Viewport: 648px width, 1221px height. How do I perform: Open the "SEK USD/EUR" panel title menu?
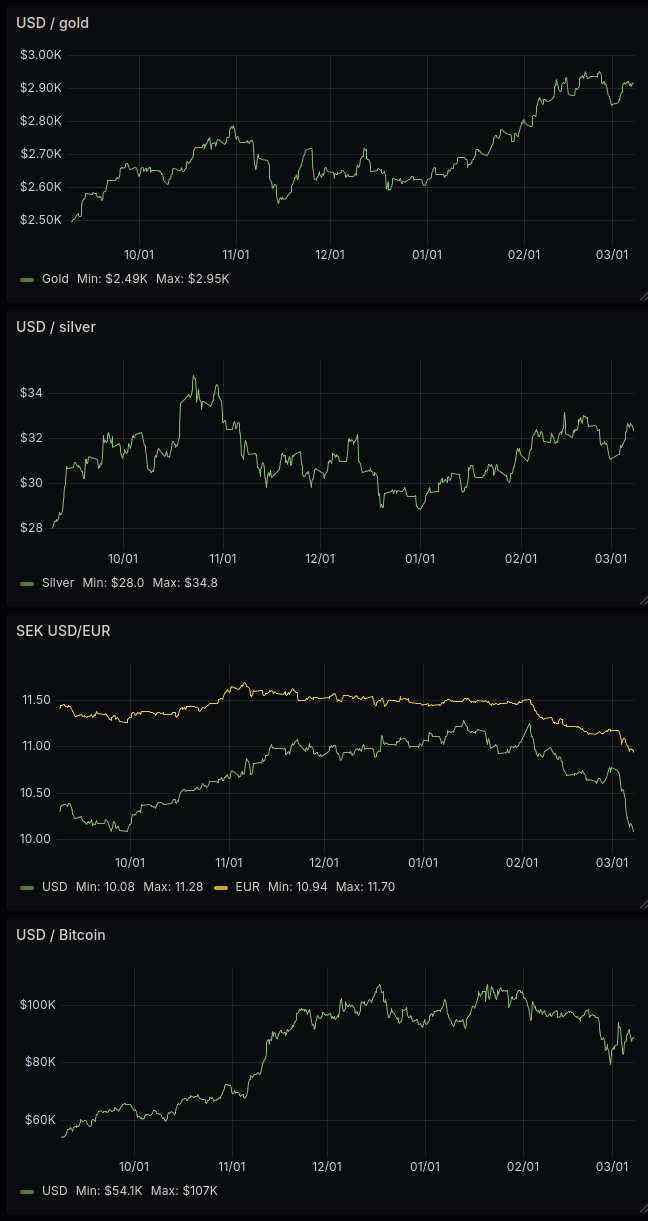click(61, 630)
